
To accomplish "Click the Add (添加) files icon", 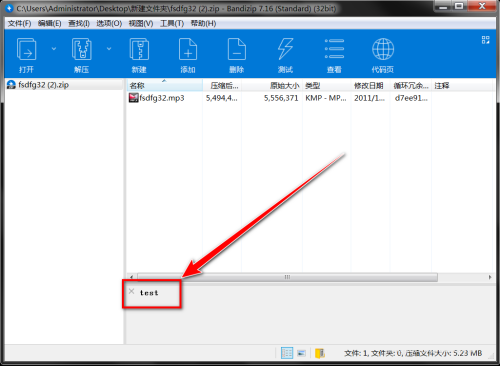I will 188,49.
